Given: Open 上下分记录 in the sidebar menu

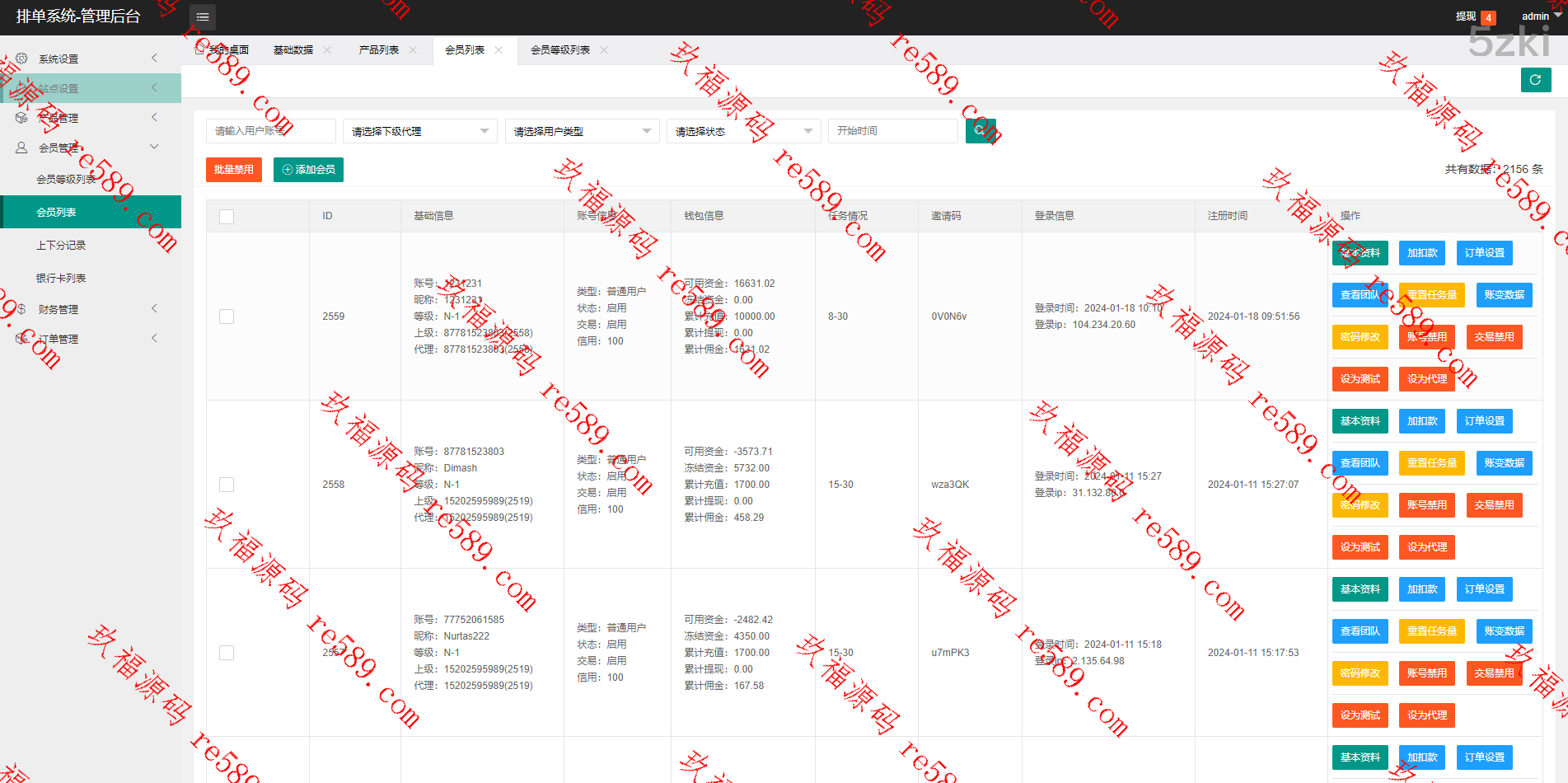Looking at the screenshot, I should click(x=61, y=246).
